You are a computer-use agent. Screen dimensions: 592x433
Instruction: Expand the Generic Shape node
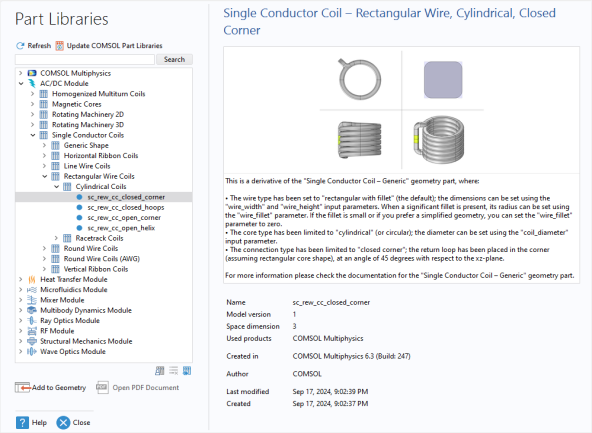coord(45,145)
